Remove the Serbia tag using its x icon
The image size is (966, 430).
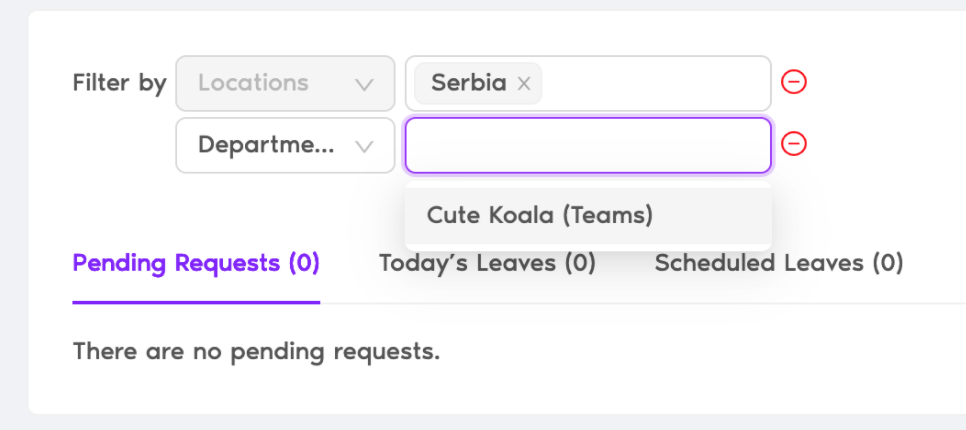(524, 83)
